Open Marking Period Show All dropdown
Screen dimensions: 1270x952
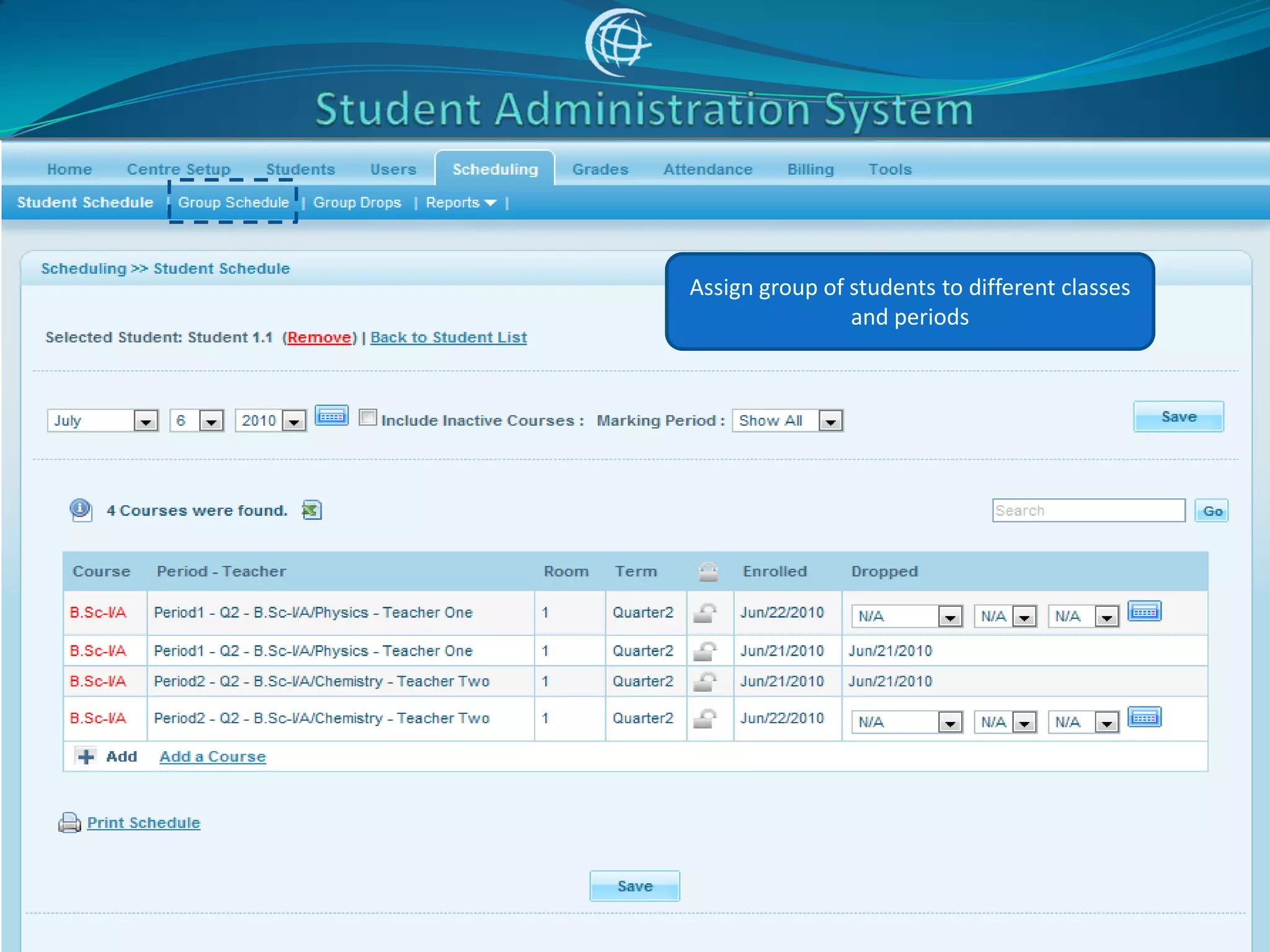(788, 421)
